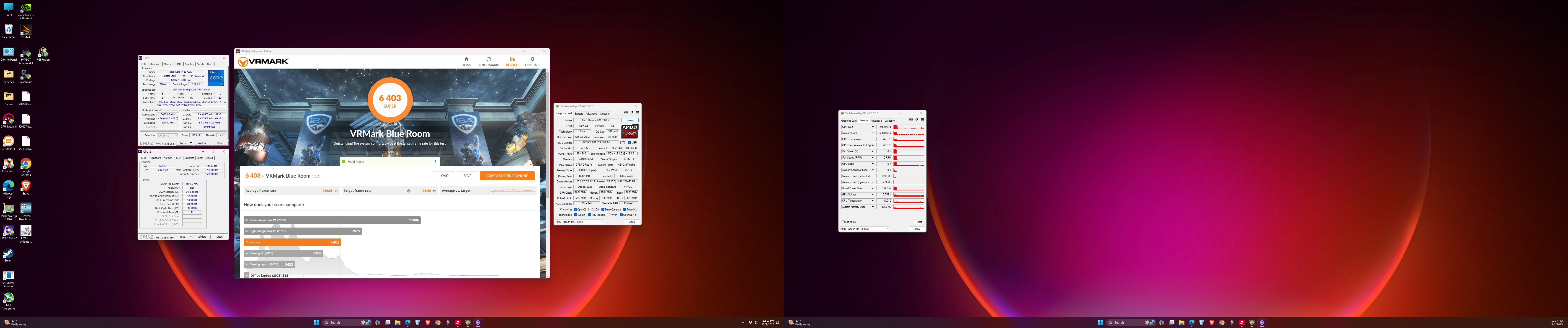Toggle the Ray Tracing checkbox in GPU-Z
Screen dimensions: 1568x328
coord(590,215)
